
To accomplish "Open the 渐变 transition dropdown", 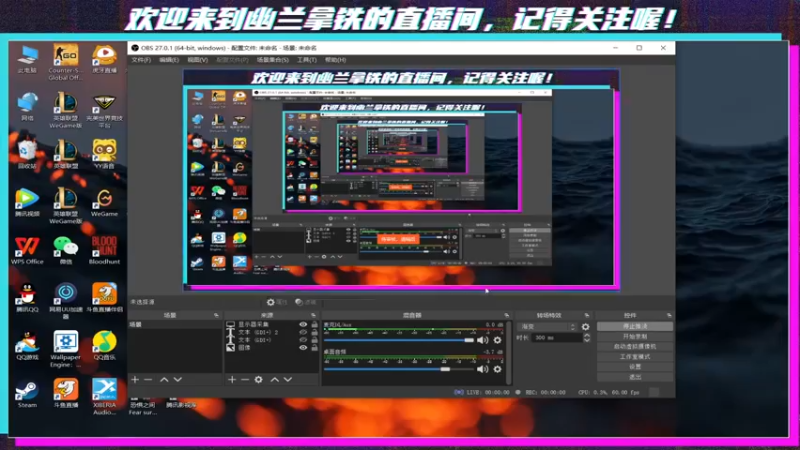I will coord(547,327).
